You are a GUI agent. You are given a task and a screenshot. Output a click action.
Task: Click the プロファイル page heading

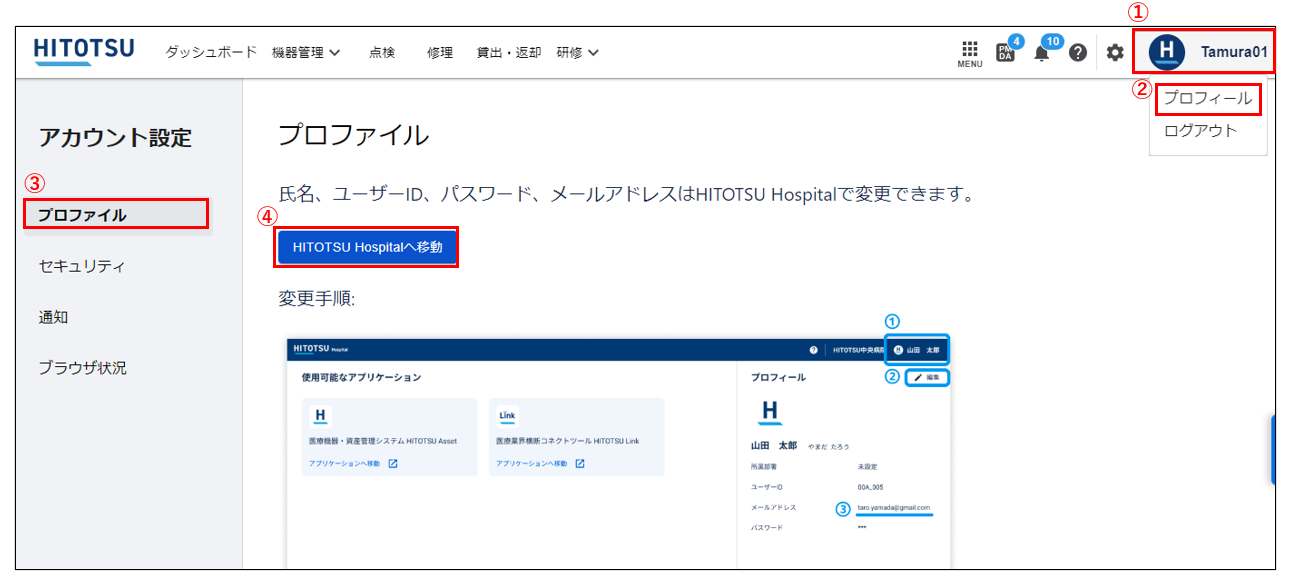(353, 135)
